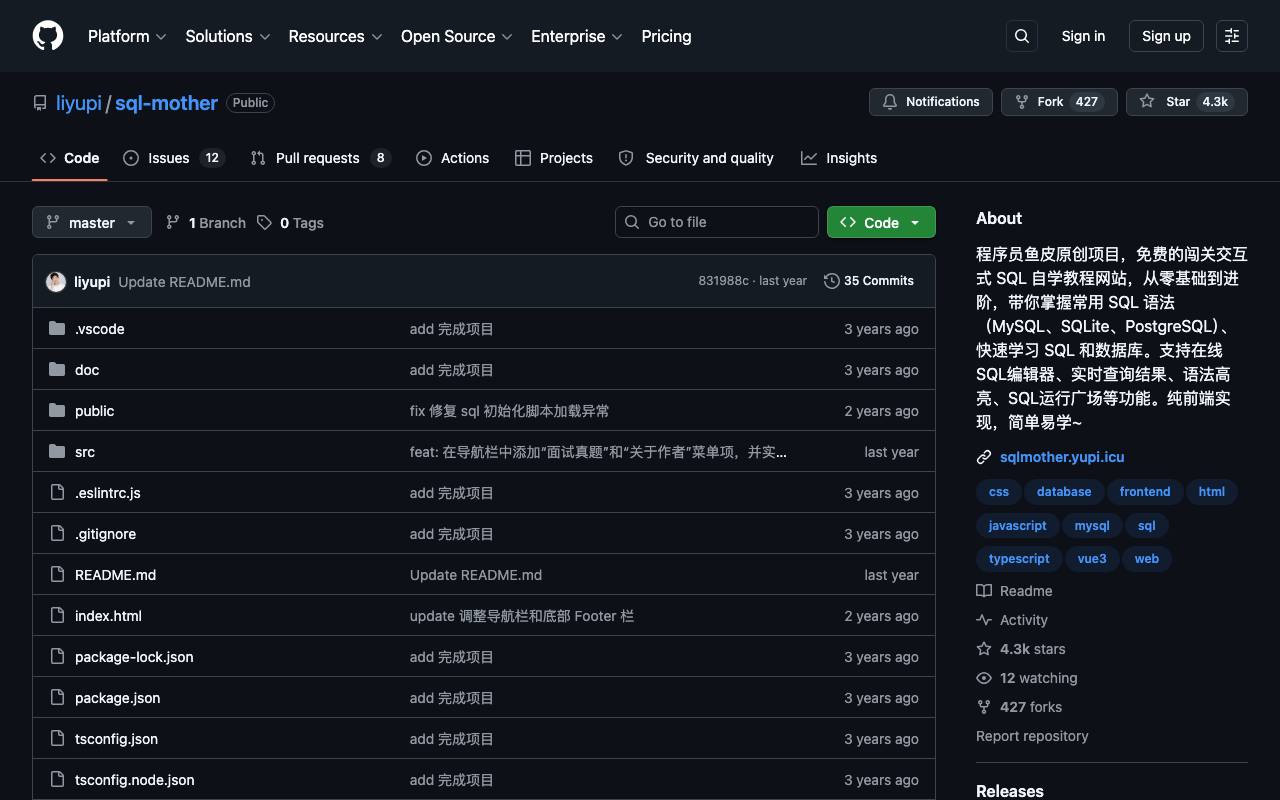Screen dimensions: 1280x800
Task: Click the Report repository link
Action: tap(1032, 736)
